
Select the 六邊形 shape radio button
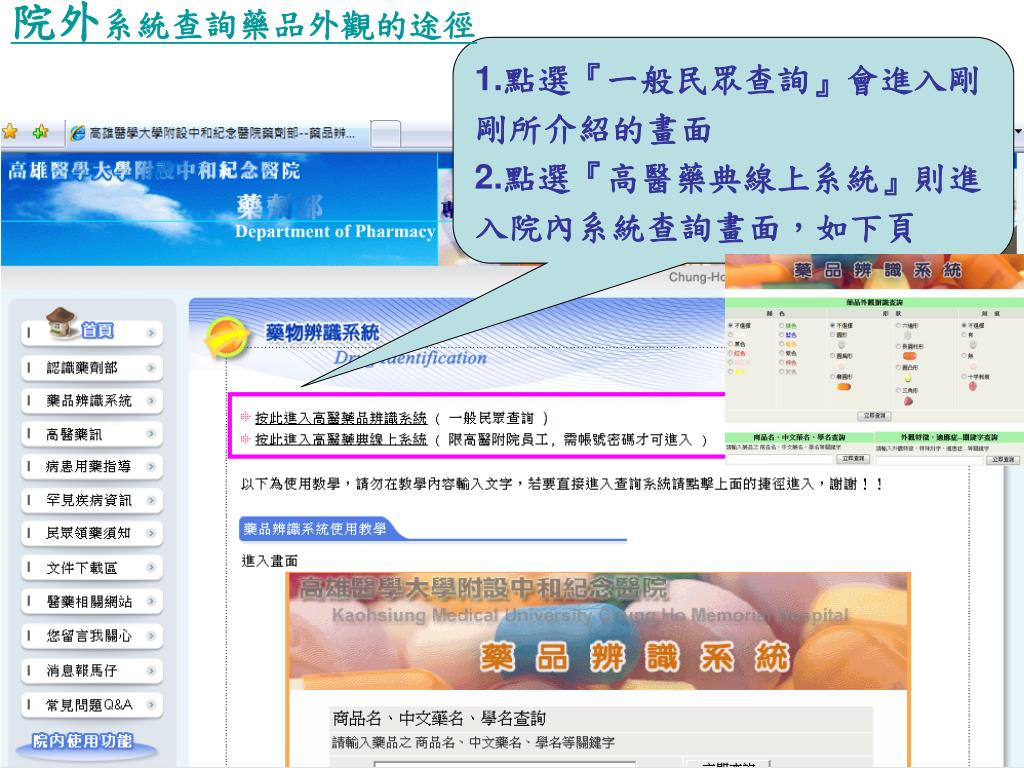[x=898, y=325]
